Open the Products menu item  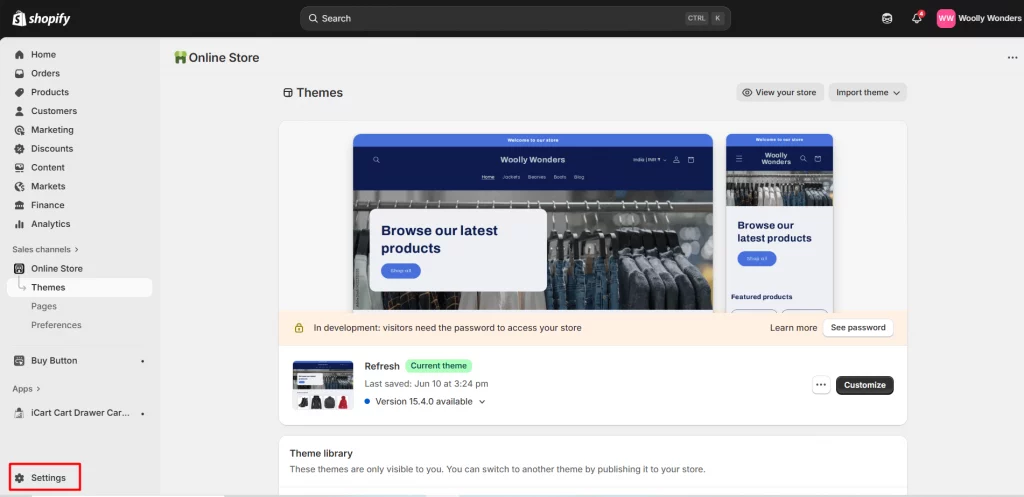coord(50,93)
